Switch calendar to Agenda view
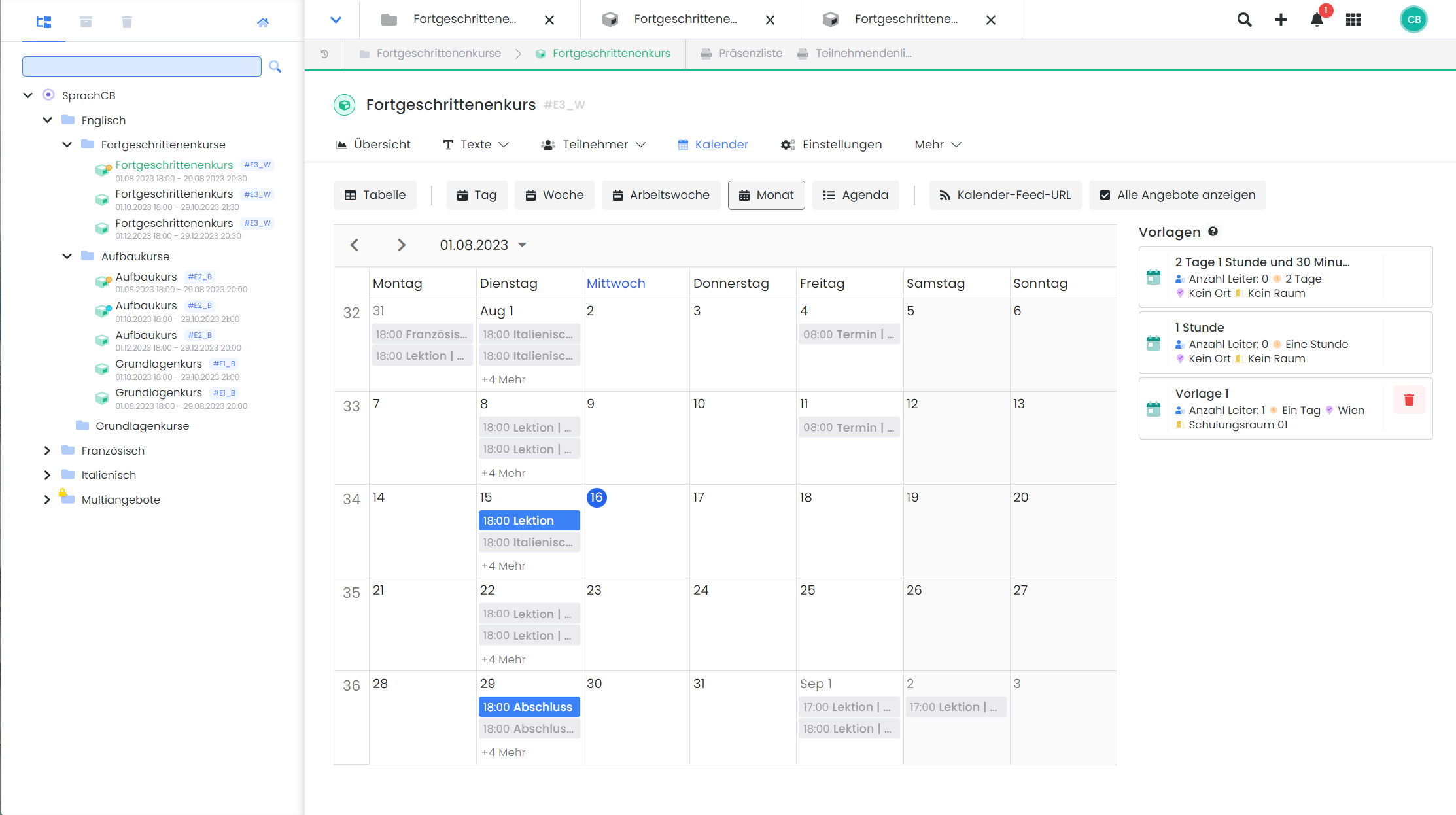1456x815 pixels. pyautogui.click(x=855, y=195)
